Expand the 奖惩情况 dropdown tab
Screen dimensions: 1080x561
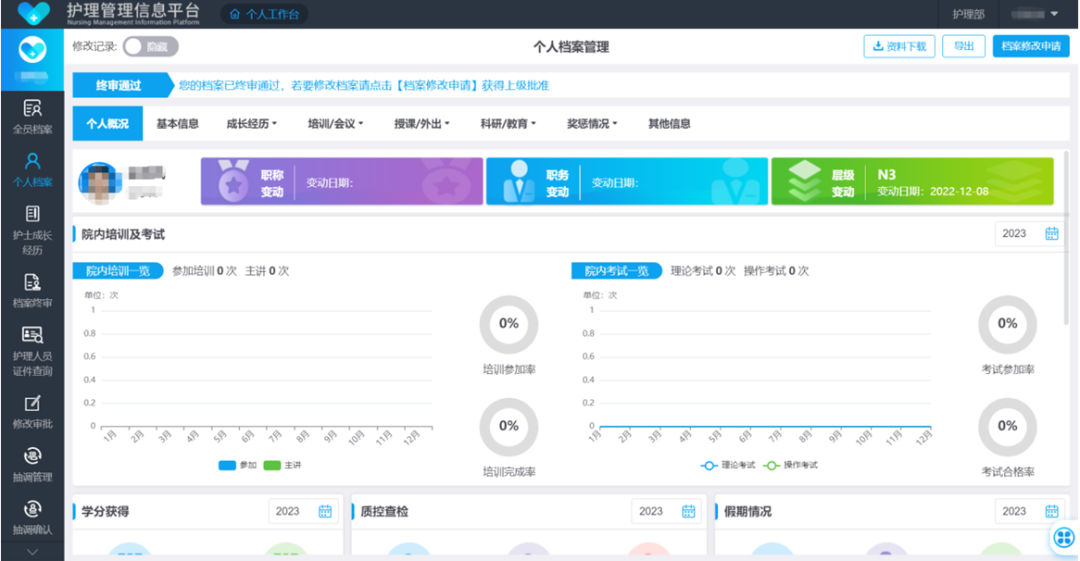[x=592, y=124]
